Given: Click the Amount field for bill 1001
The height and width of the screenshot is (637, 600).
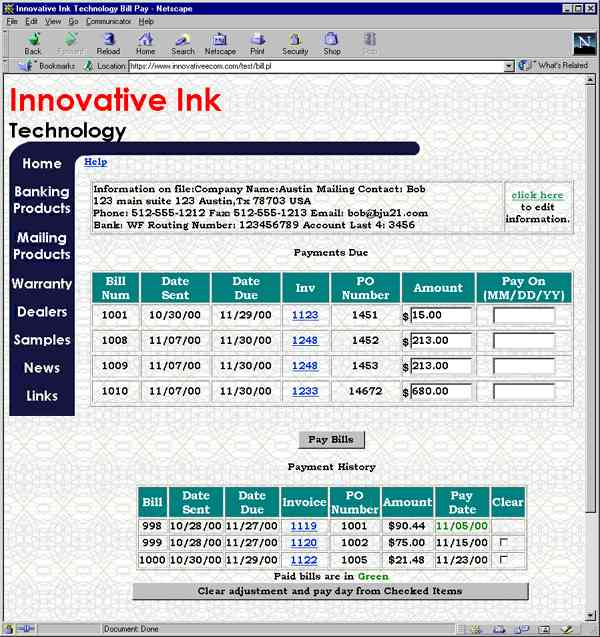Looking at the screenshot, I should 442,315.
